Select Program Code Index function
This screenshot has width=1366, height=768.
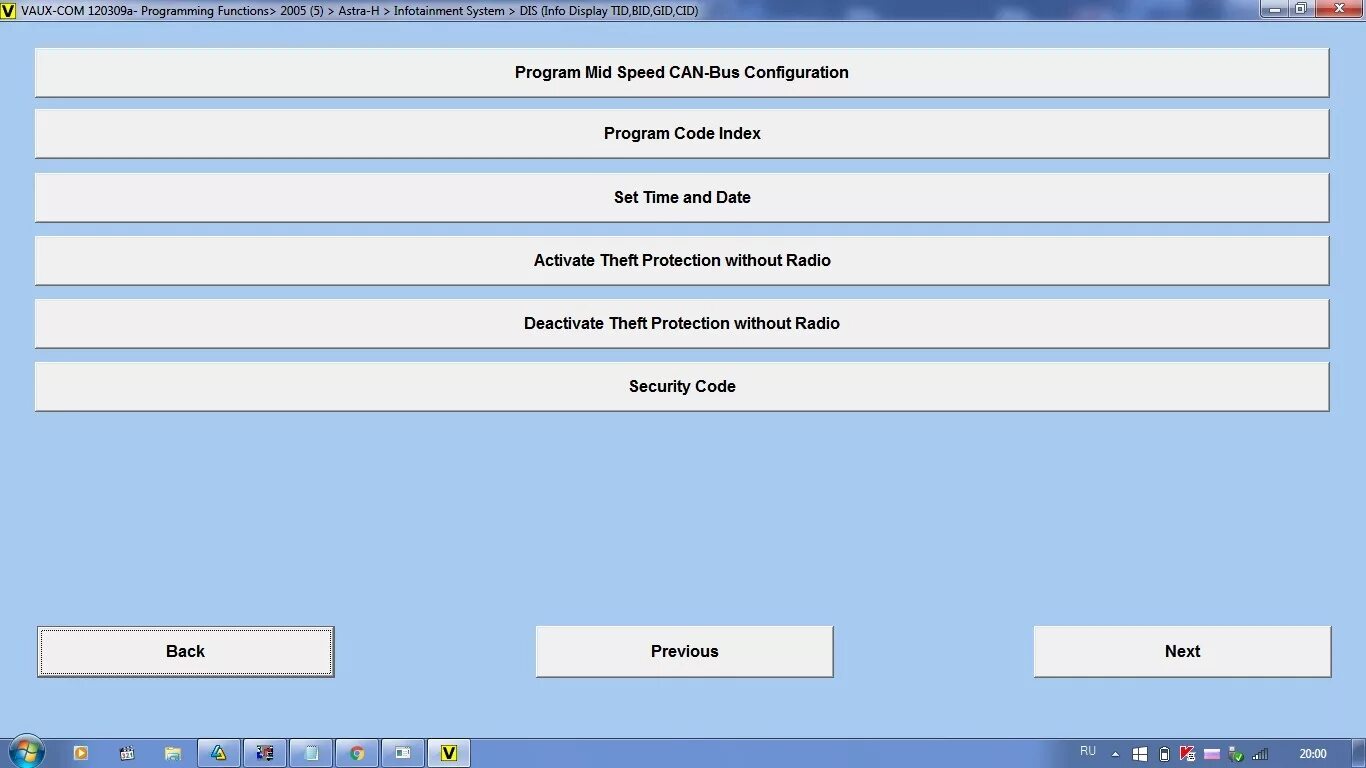682,133
